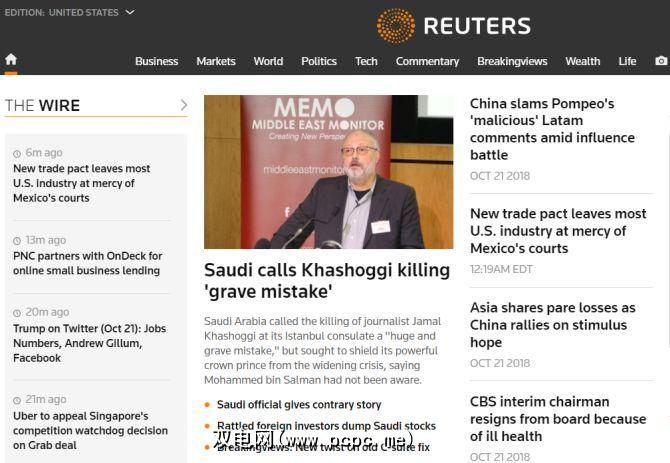Click the Khashoggi Middle East Monitor photo
The width and height of the screenshot is (670, 463).
point(329,172)
